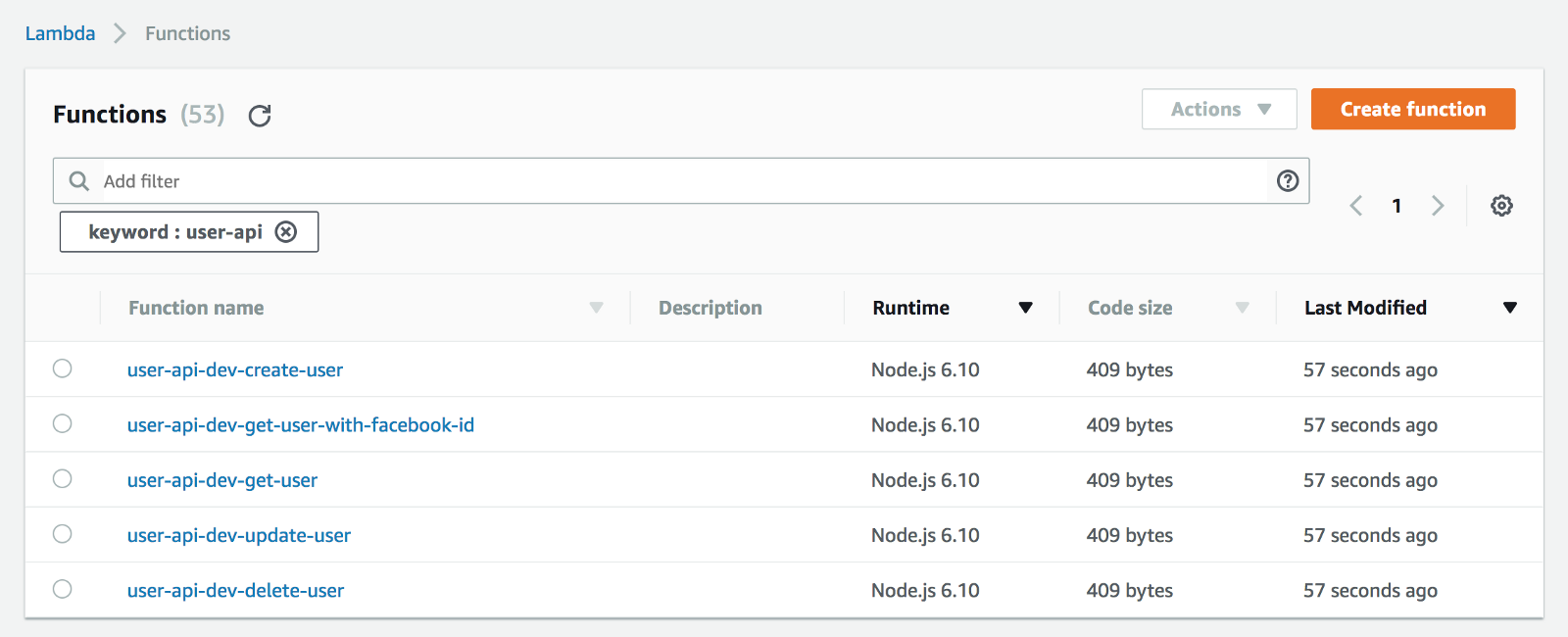
Task: Open the filter help icon
Action: pos(1288,180)
